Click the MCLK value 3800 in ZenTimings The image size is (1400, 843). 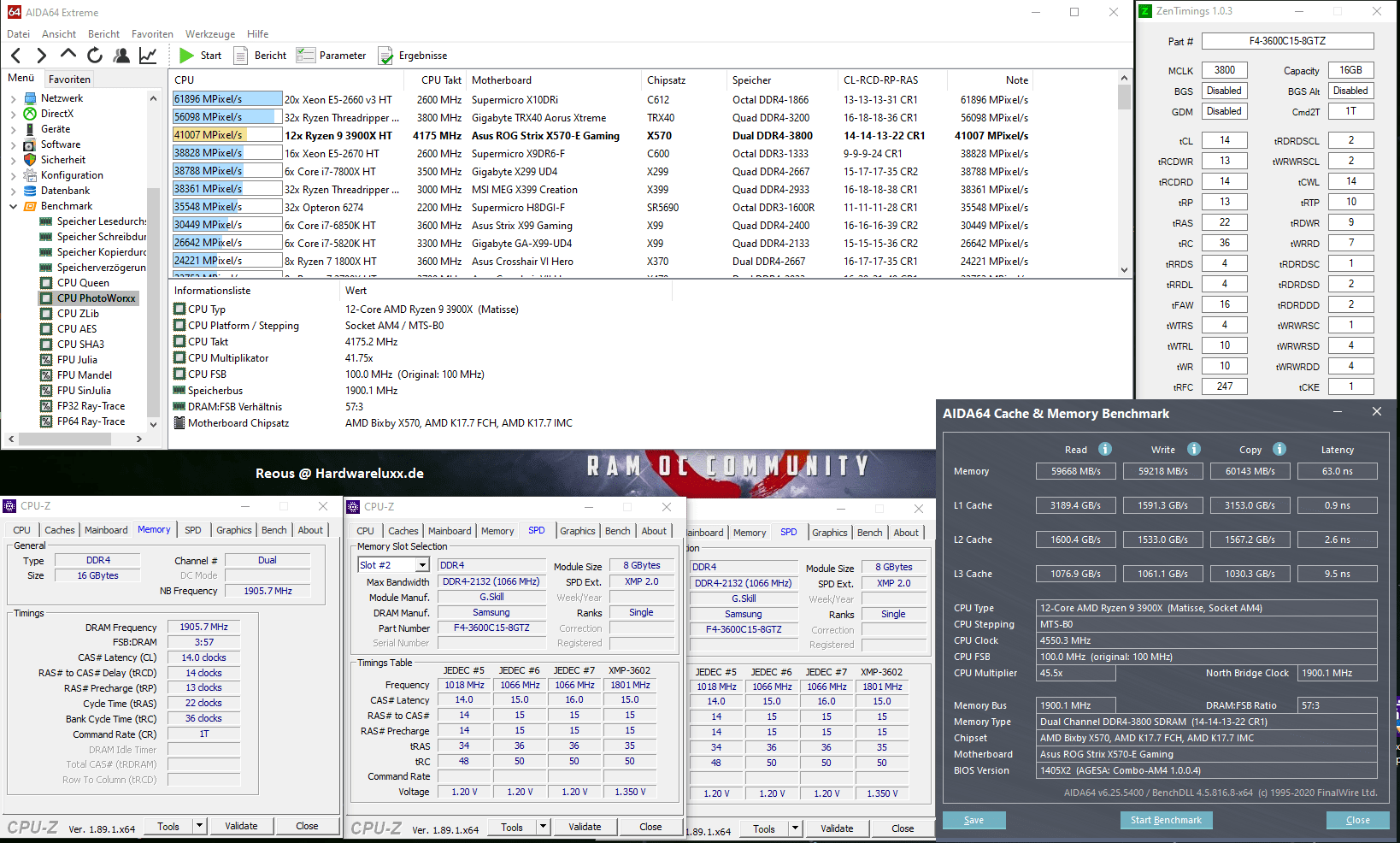click(1224, 70)
